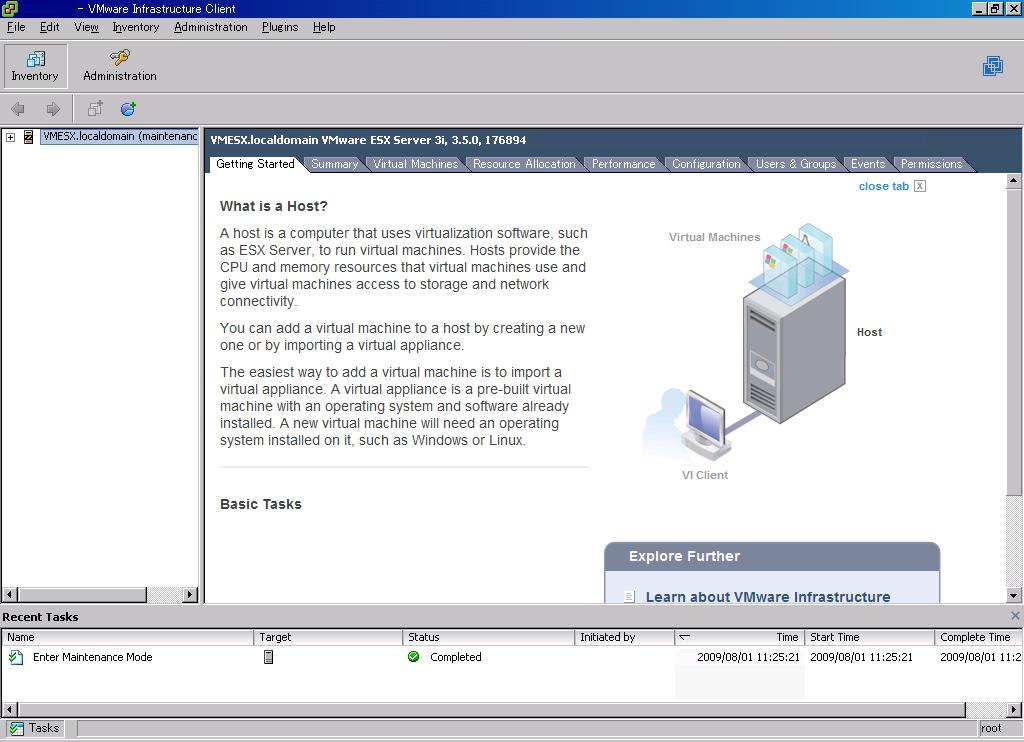Viewport: 1024px width, 742px height.
Task: Sort Recent Tasks by Start Time column
Action: pos(870,637)
